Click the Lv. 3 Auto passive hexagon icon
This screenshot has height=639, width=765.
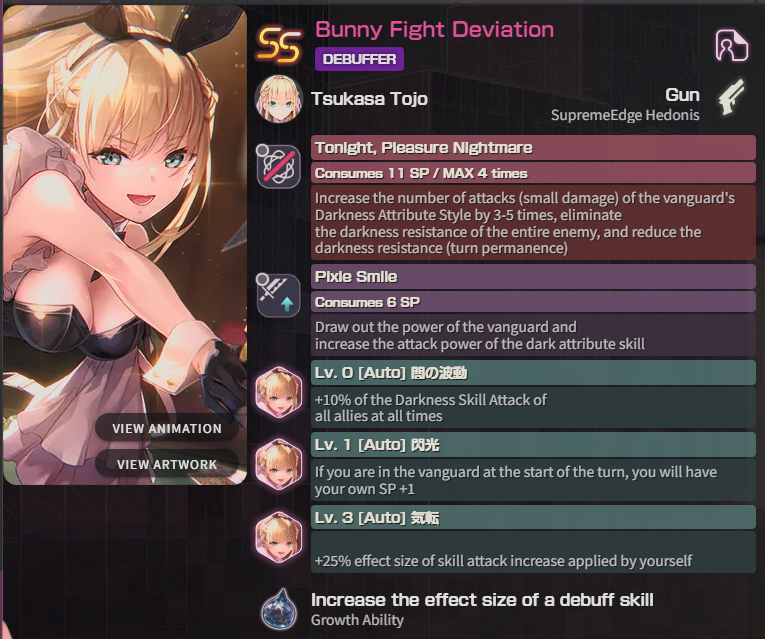[x=279, y=537]
